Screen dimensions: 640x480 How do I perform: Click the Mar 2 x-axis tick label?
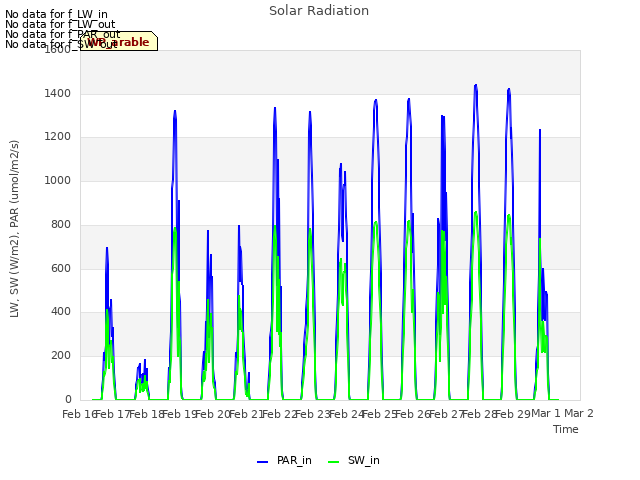click(579, 414)
